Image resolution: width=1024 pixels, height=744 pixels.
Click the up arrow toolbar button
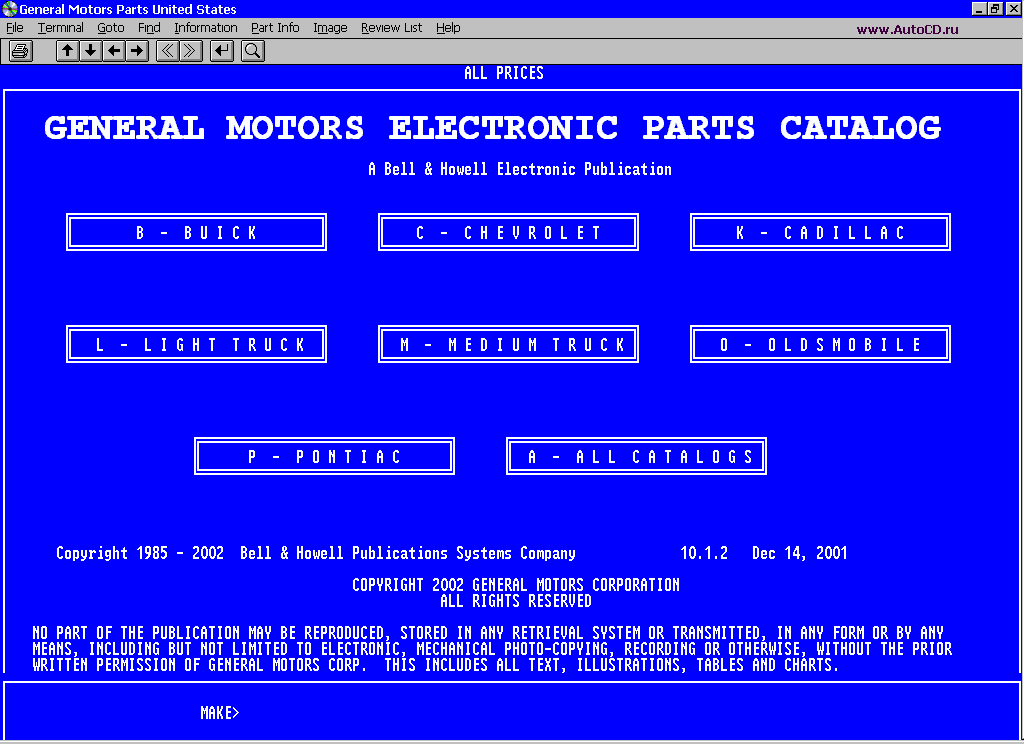67,51
